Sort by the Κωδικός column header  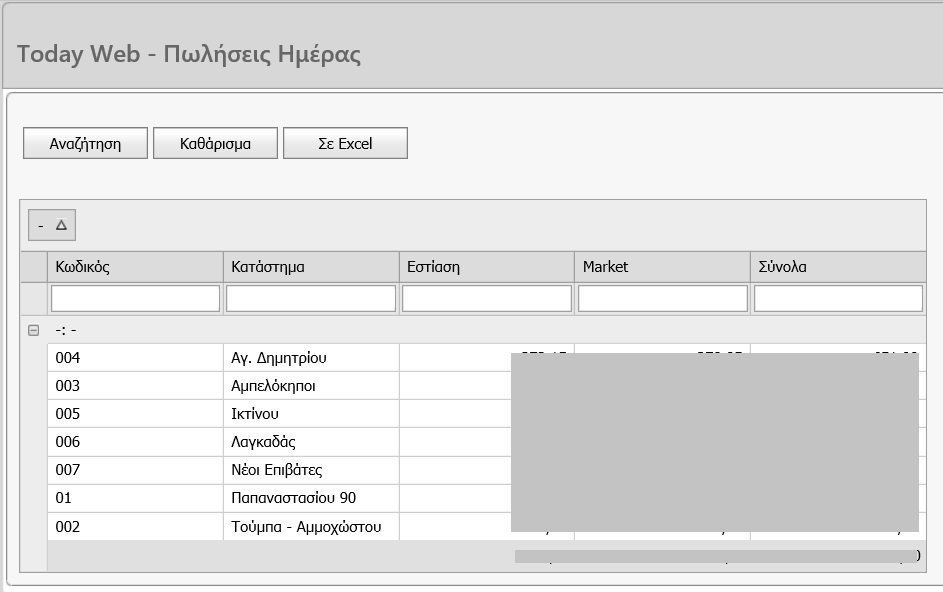[x=135, y=267]
